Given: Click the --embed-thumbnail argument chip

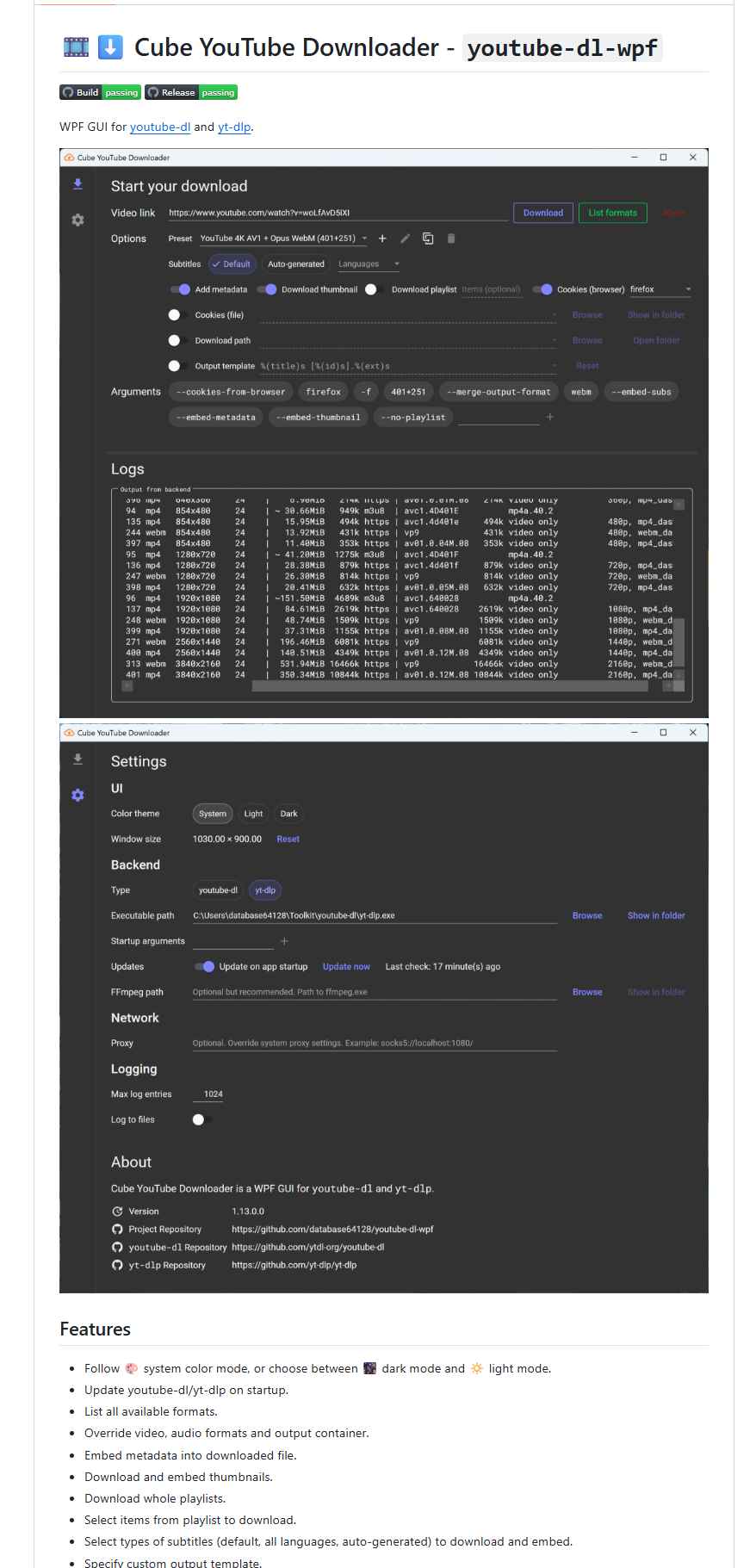Looking at the screenshot, I should coord(319,417).
